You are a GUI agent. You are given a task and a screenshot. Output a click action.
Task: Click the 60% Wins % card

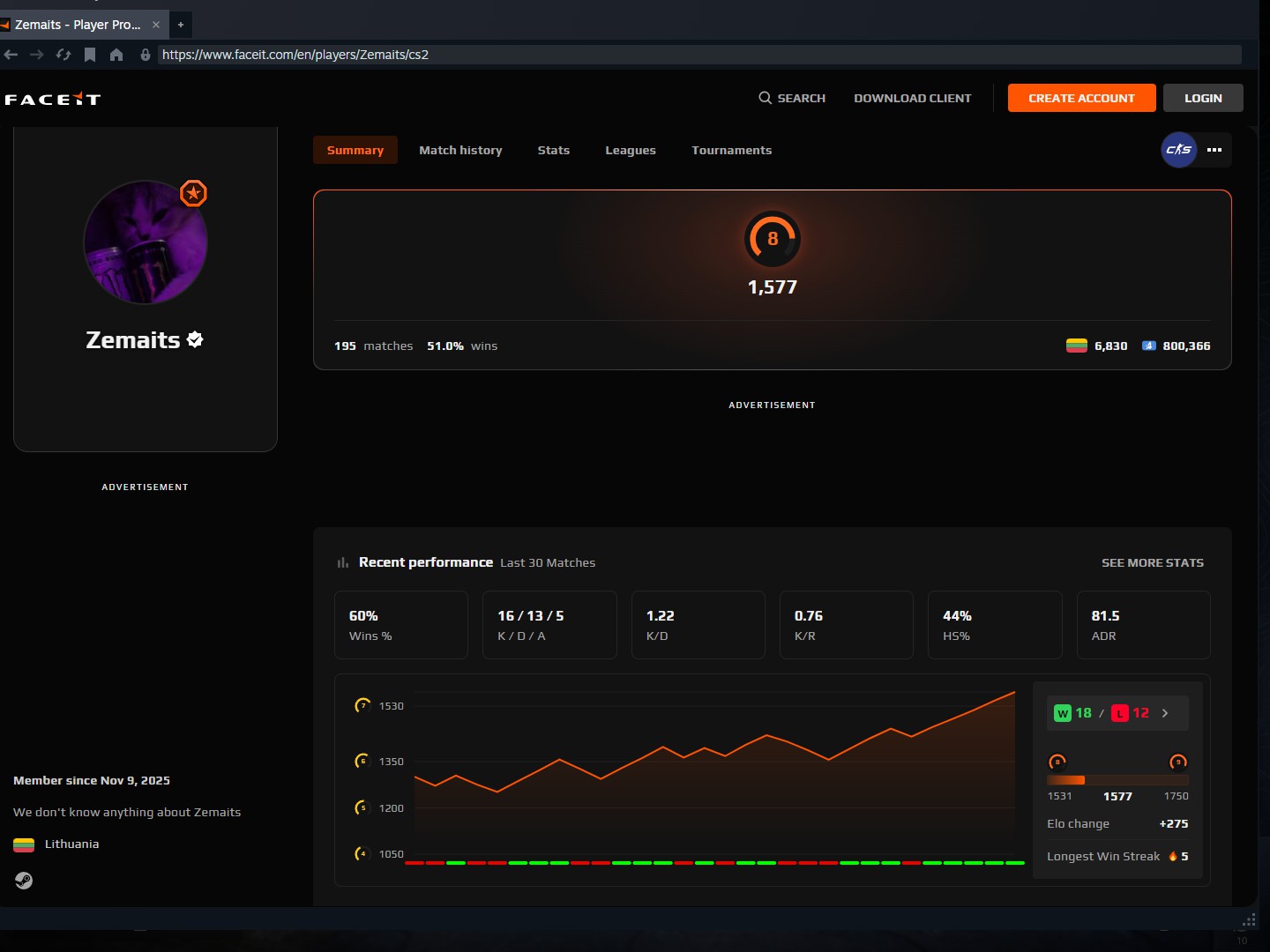tap(401, 625)
